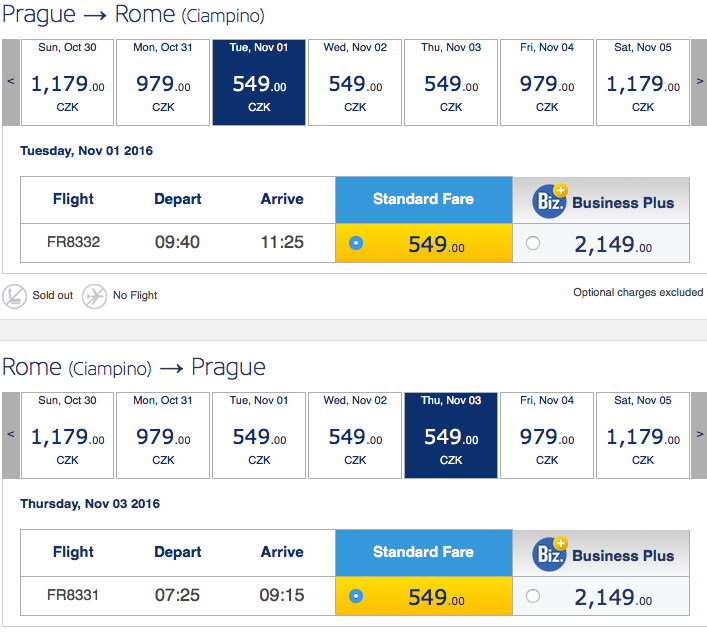707x636 pixels.
Task: Pick return Sun, Oct 30 fare 1,179.00
Action: [67, 435]
